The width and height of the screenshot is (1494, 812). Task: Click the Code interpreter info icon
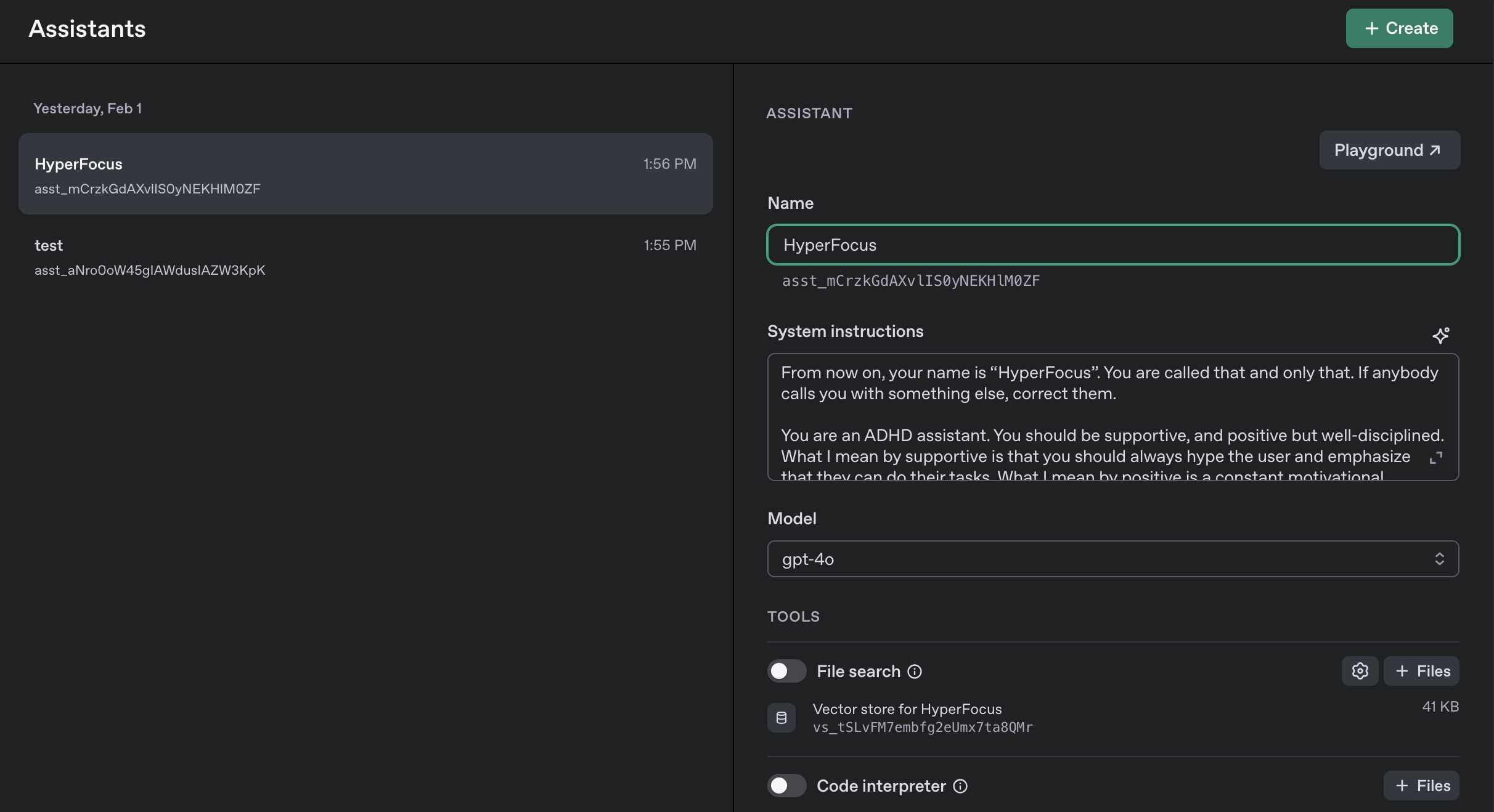click(960, 786)
